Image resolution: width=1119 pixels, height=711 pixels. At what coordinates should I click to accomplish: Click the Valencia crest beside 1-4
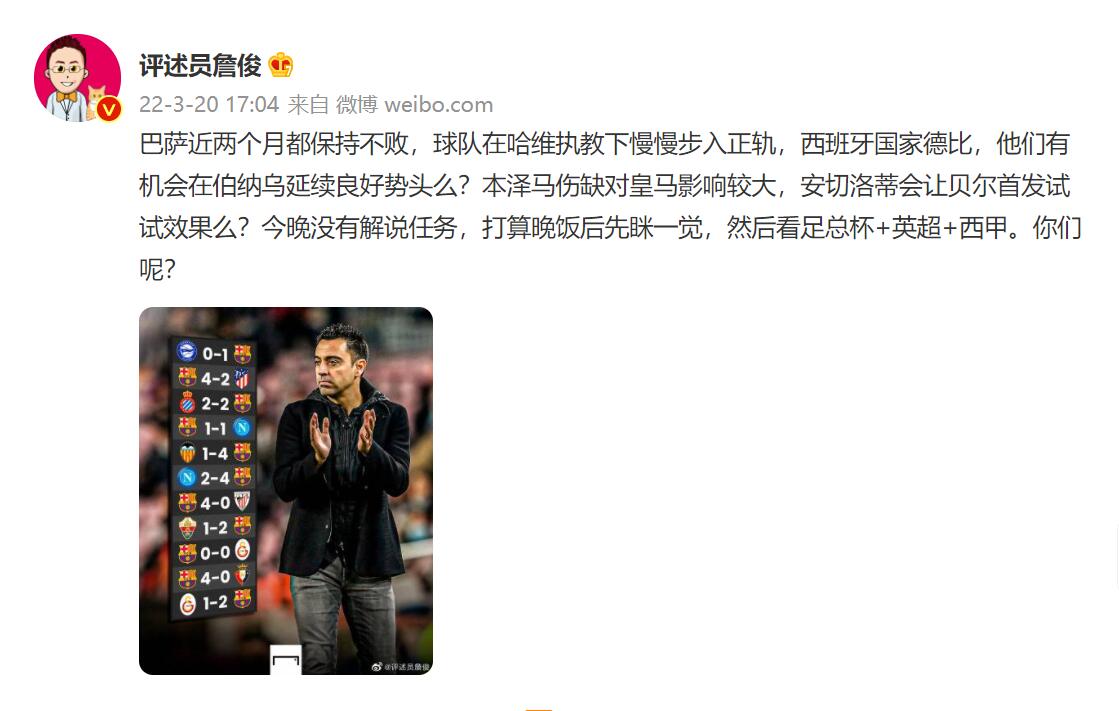click(187, 453)
